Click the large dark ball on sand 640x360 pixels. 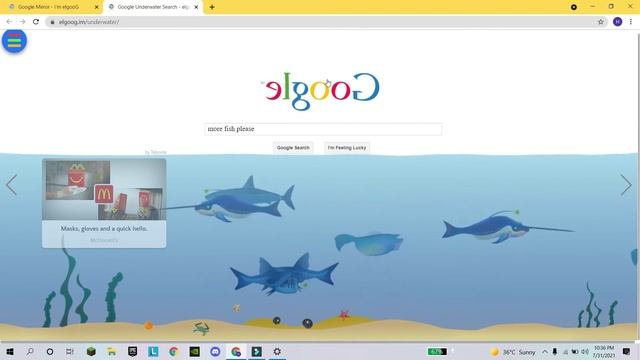click(307, 324)
